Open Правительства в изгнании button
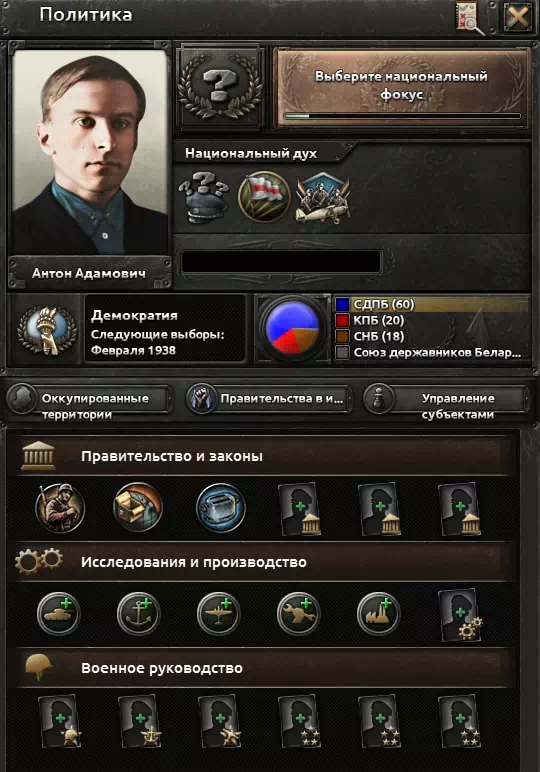 coord(269,399)
